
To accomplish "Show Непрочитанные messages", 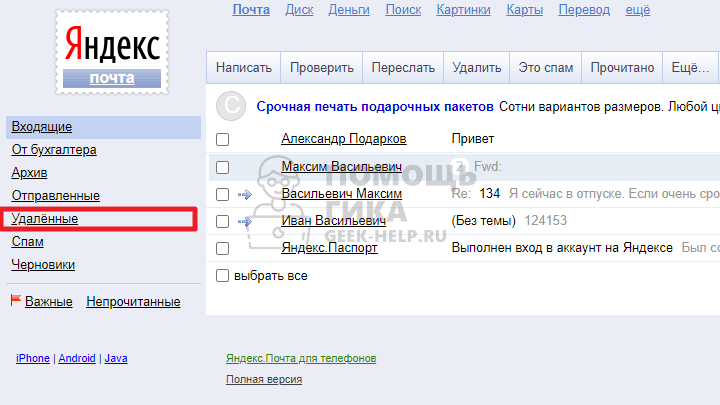I will 133,302.
